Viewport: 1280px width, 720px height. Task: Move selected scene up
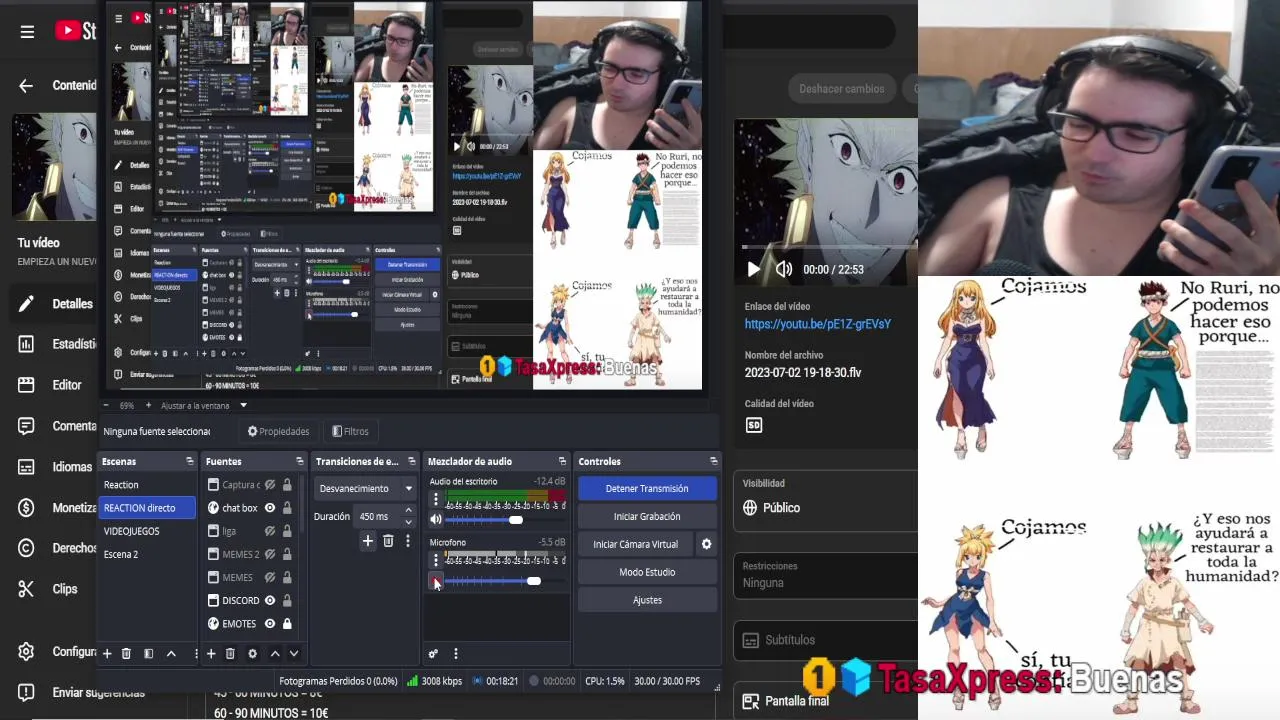point(171,653)
